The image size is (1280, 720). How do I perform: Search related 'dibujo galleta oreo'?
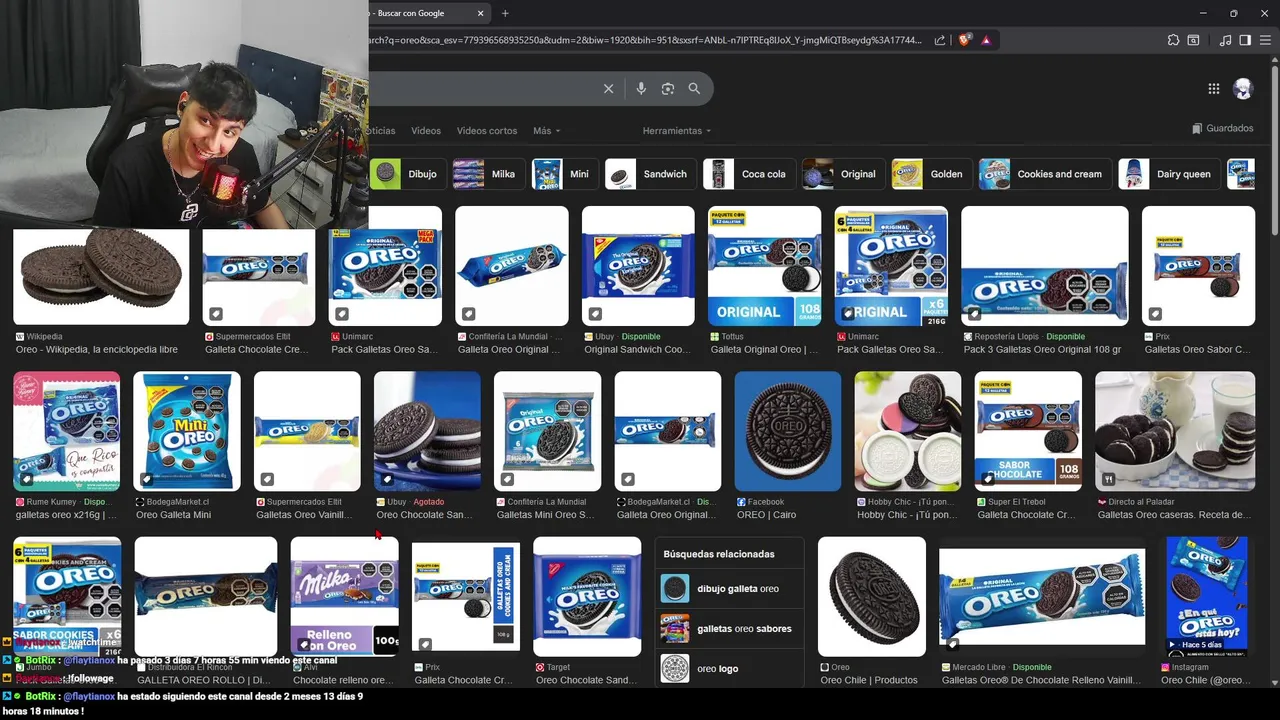pyautogui.click(x=729, y=589)
